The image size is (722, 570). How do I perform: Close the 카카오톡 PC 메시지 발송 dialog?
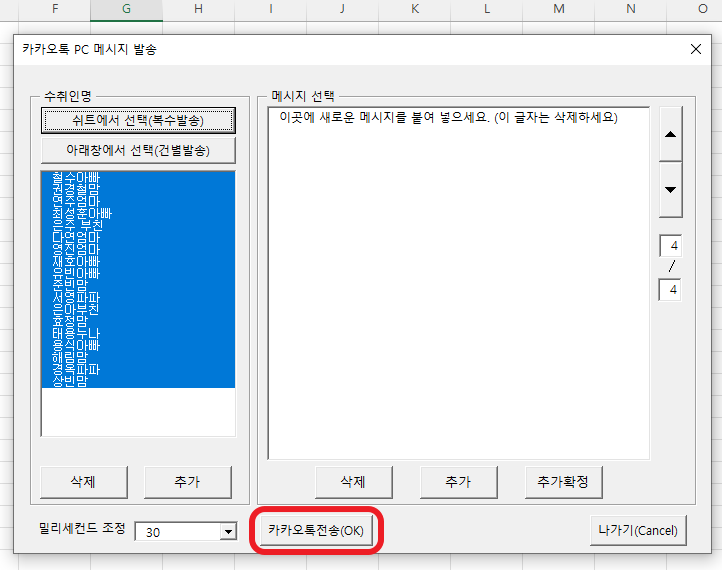click(x=696, y=49)
